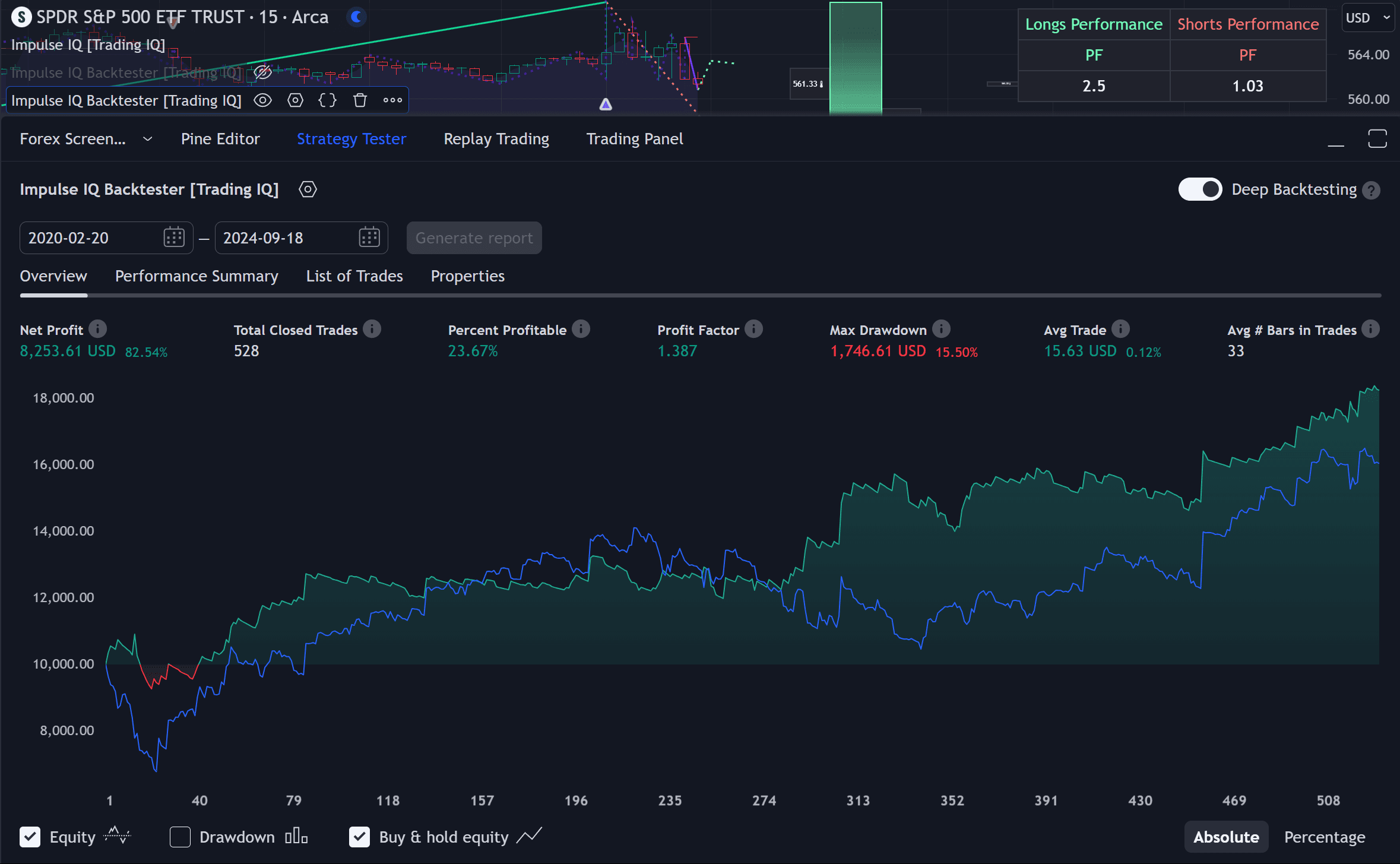The image size is (1400, 864).
Task: Open the Performance Summary tab
Action: (197, 276)
